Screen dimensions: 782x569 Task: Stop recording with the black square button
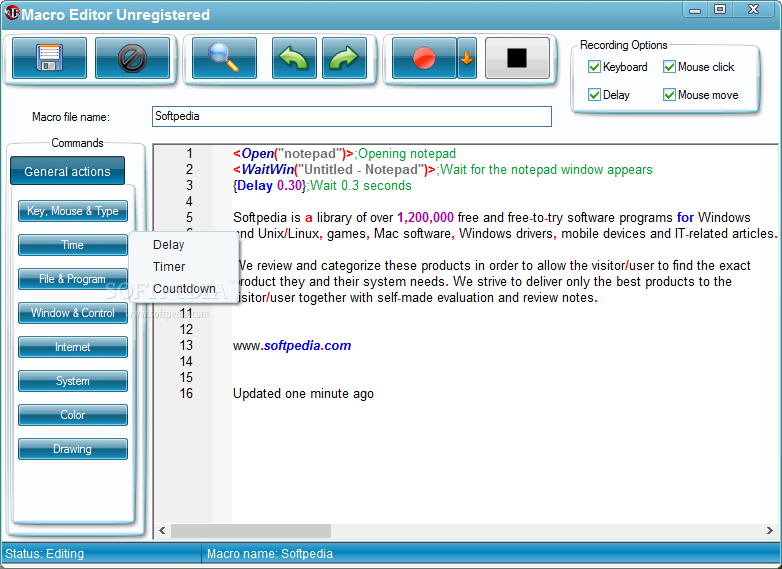(x=517, y=58)
